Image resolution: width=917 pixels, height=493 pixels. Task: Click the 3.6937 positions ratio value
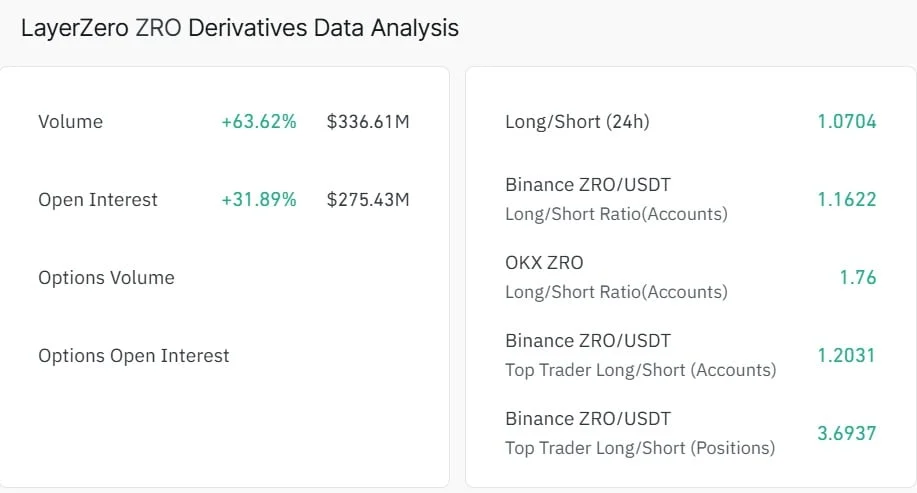(x=847, y=433)
